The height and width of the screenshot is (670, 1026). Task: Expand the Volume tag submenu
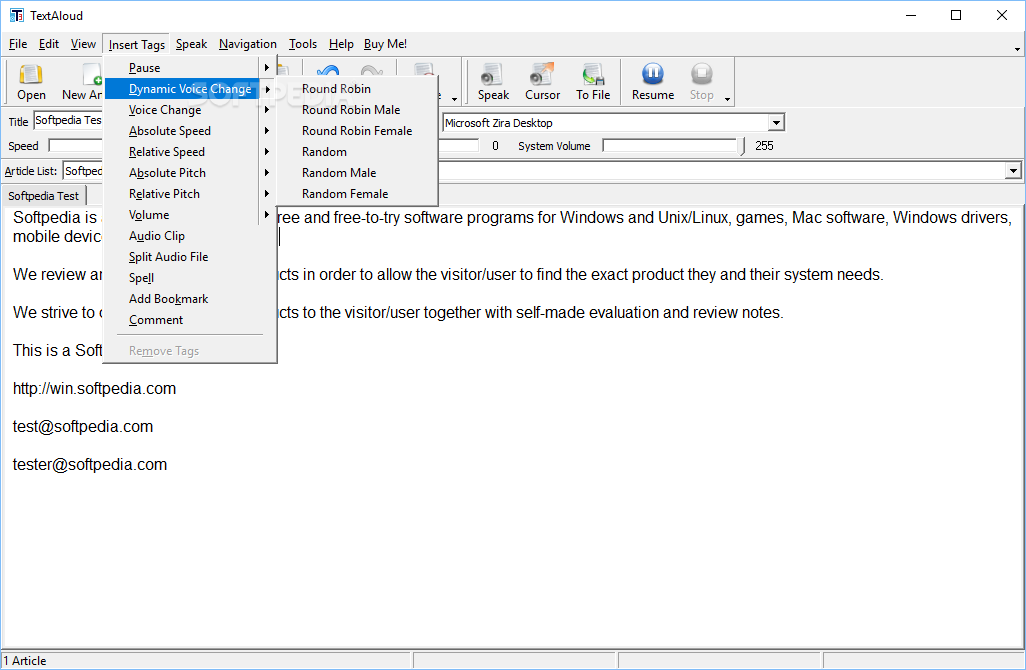click(x=190, y=215)
